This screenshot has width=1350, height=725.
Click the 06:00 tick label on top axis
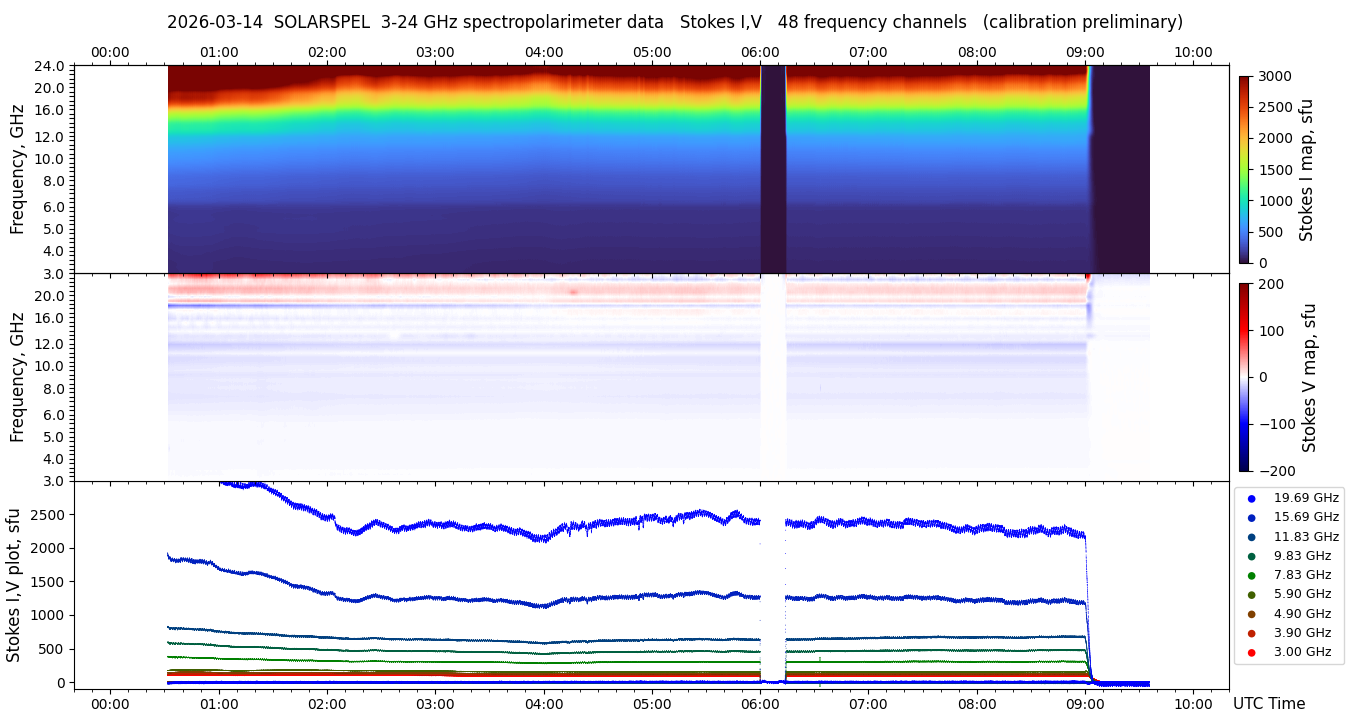point(760,52)
